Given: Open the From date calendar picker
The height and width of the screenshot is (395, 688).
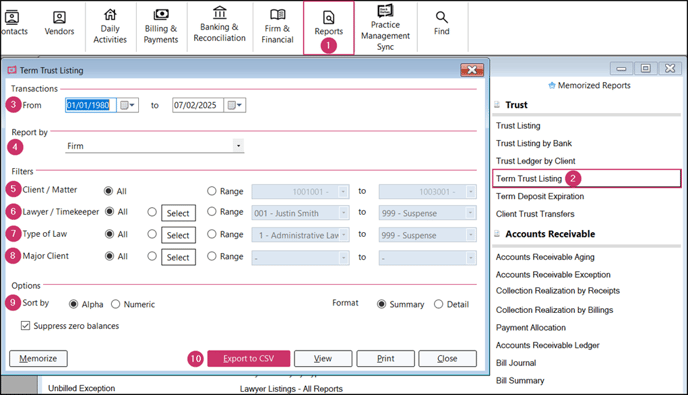Looking at the screenshot, I should point(128,105).
